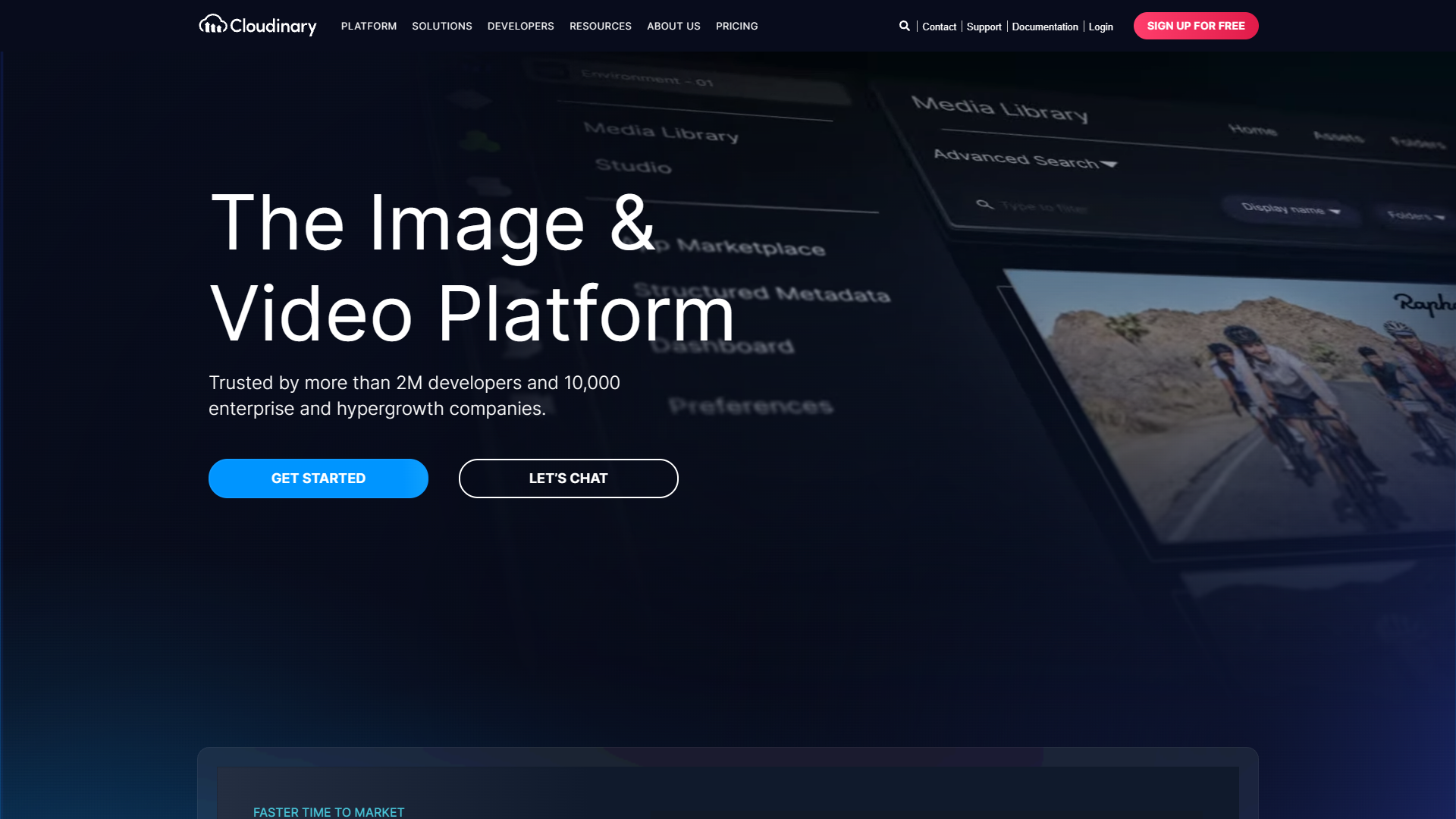Click the Get Started button
This screenshot has width=1456, height=819.
coord(318,478)
